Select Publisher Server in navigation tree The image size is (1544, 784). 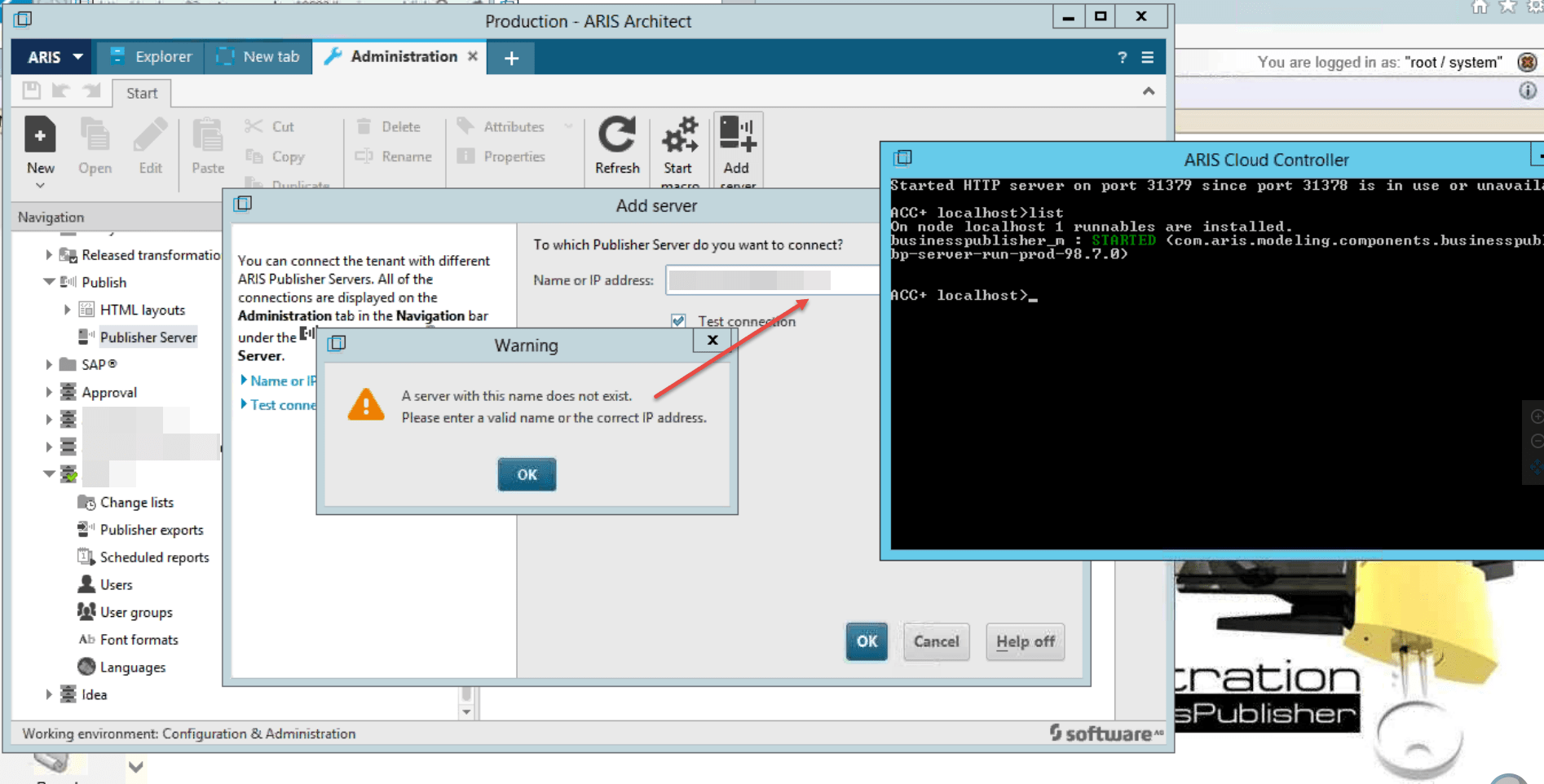point(148,337)
